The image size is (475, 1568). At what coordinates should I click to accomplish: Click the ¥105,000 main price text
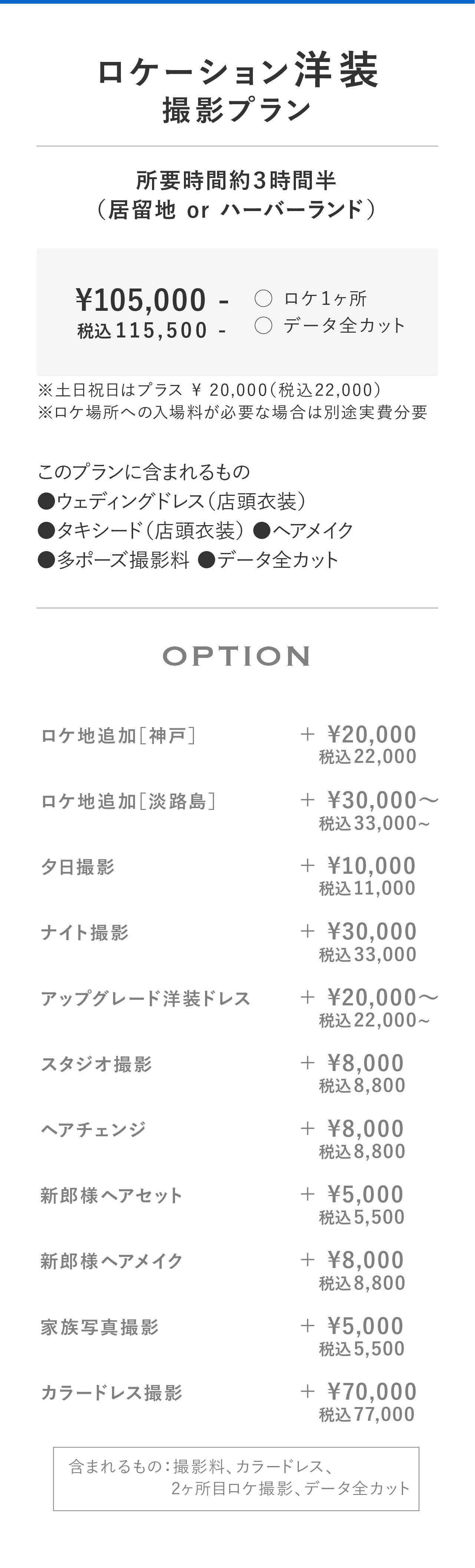point(141,300)
